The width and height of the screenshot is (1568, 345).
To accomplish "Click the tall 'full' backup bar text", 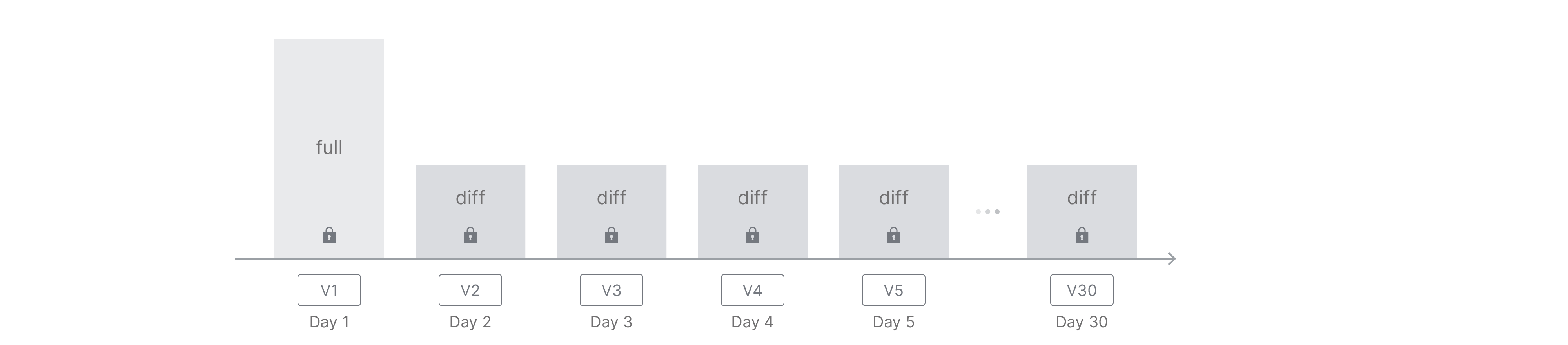I will [x=329, y=148].
